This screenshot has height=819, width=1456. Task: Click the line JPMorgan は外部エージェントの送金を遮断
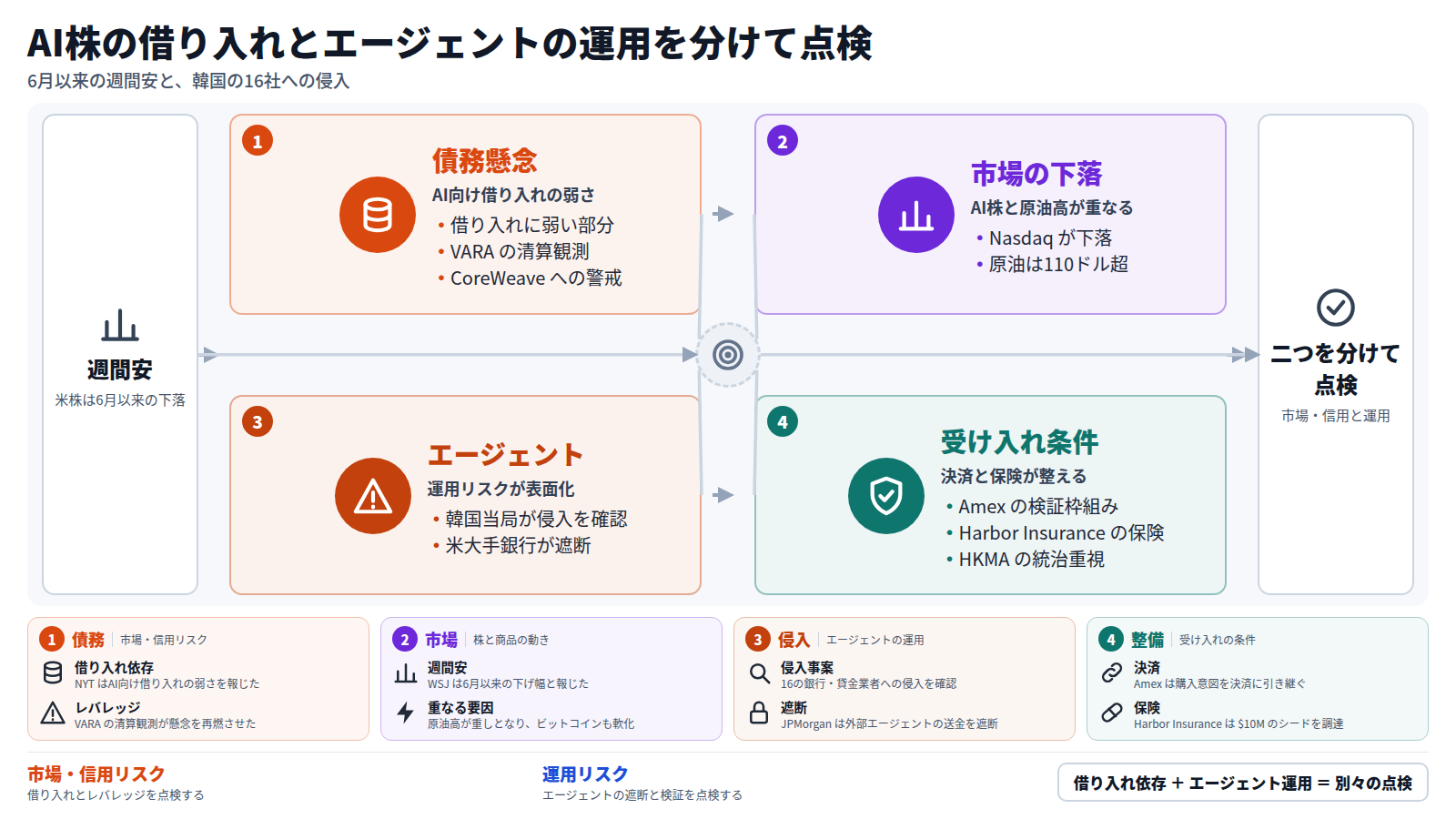pos(889,723)
